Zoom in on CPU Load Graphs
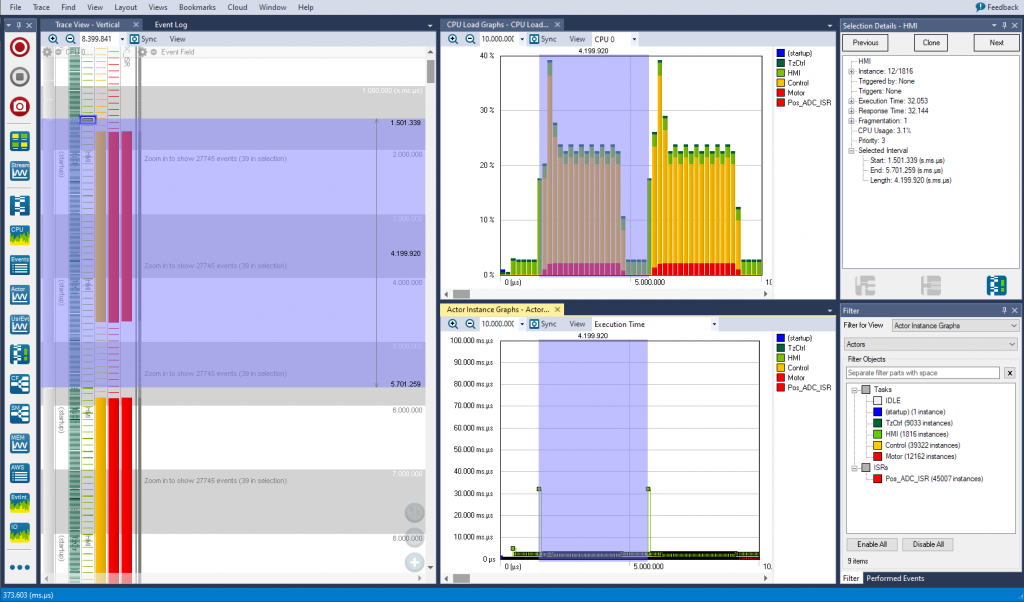This screenshot has width=1024, height=602. pyautogui.click(x=453, y=39)
